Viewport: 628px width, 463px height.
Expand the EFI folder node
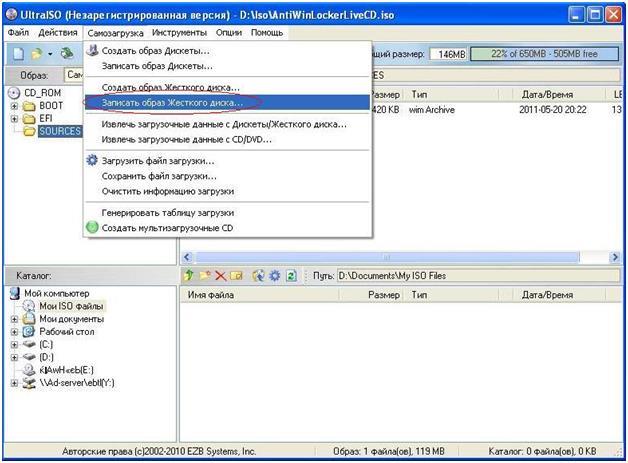coord(14,119)
